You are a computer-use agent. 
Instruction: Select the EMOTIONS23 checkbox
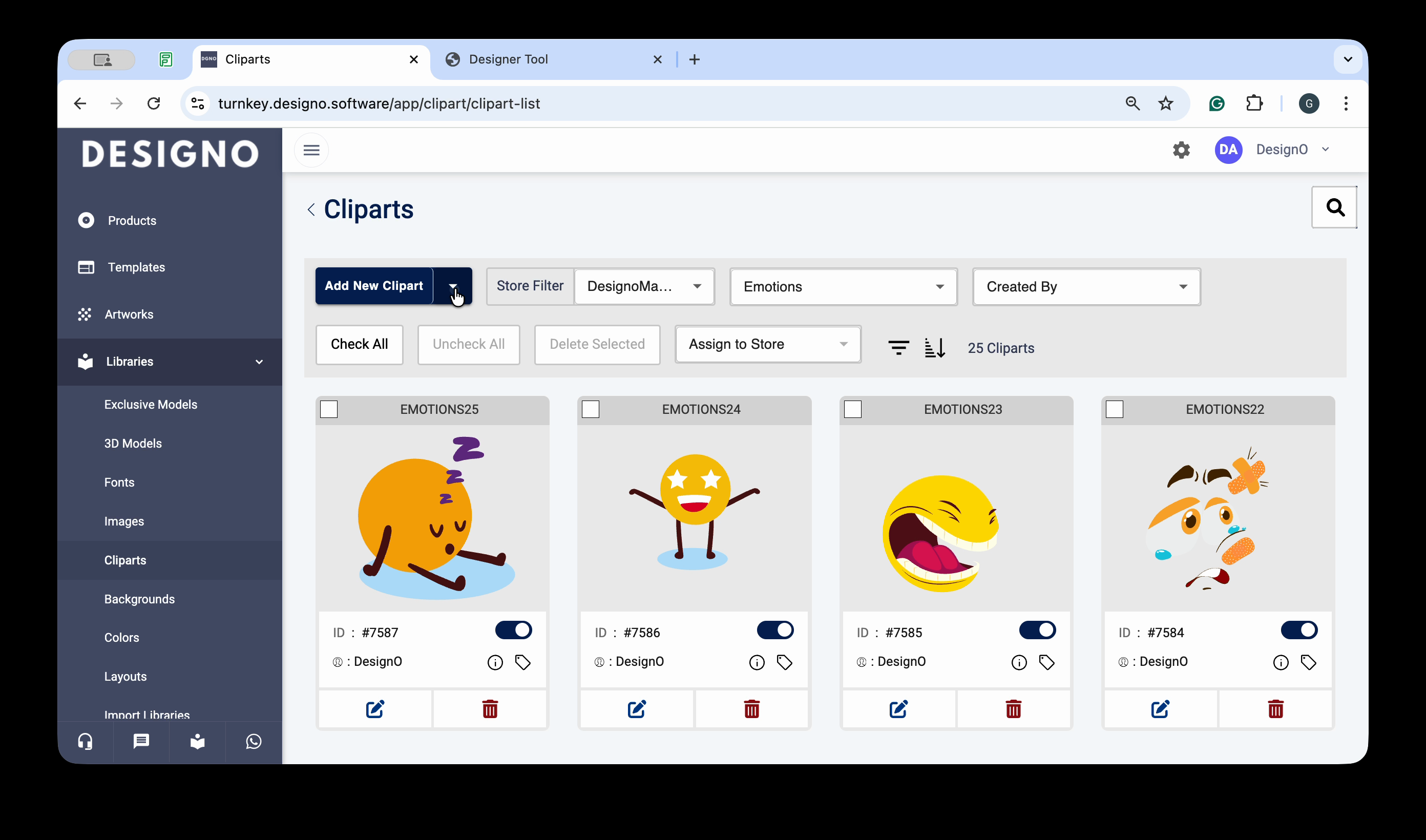coord(853,409)
